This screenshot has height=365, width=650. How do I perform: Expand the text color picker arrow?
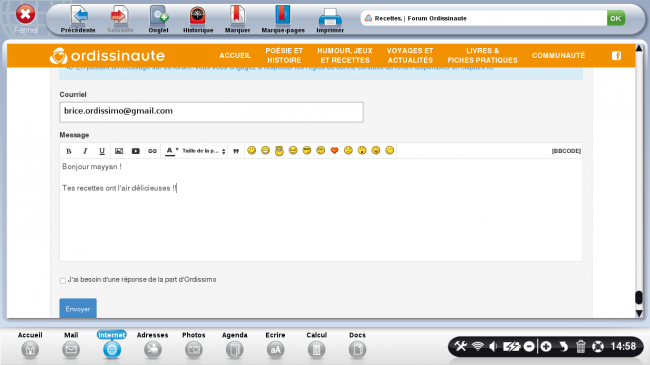177,149
